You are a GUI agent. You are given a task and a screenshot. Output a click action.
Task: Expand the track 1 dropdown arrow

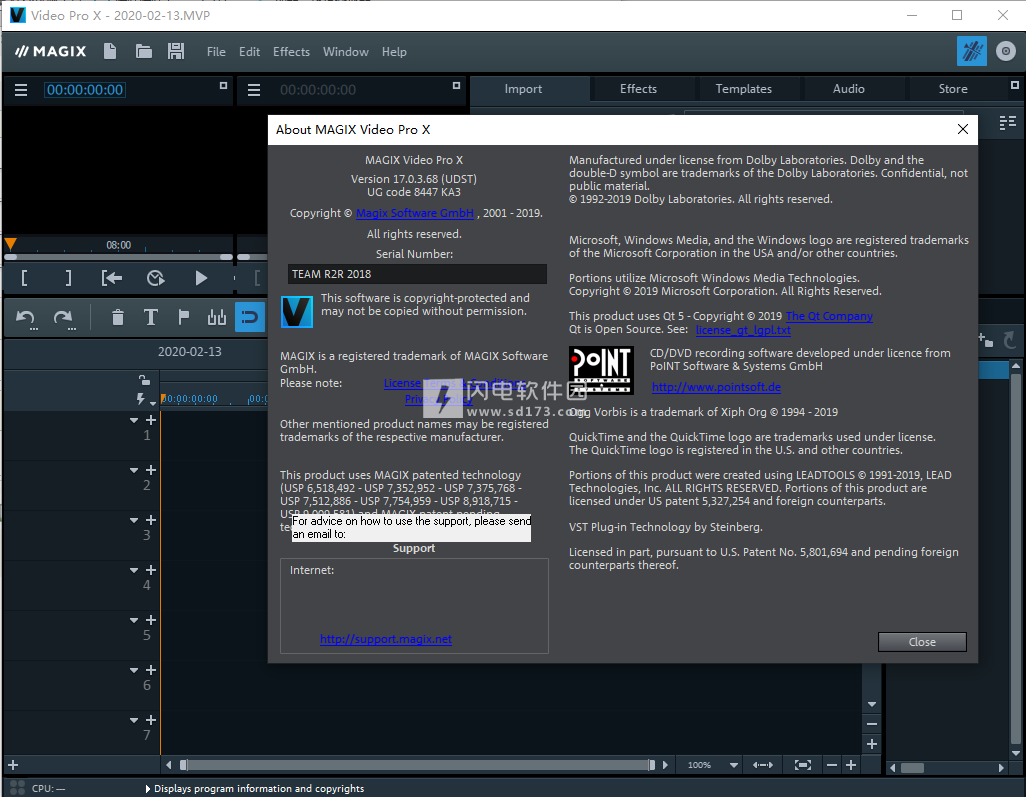[x=134, y=420]
